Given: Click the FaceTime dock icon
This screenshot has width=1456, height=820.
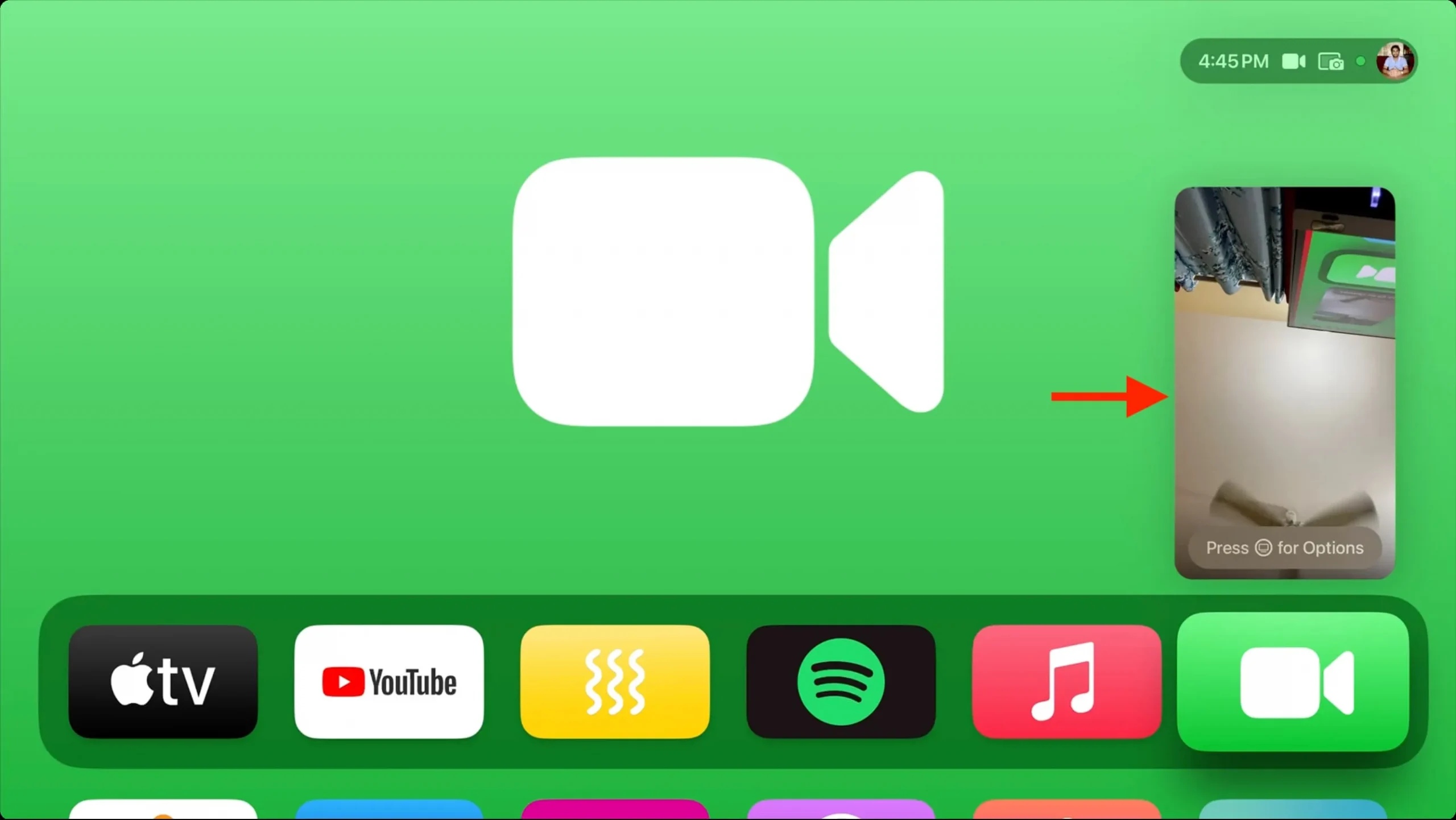Looking at the screenshot, I should 1293,683.
